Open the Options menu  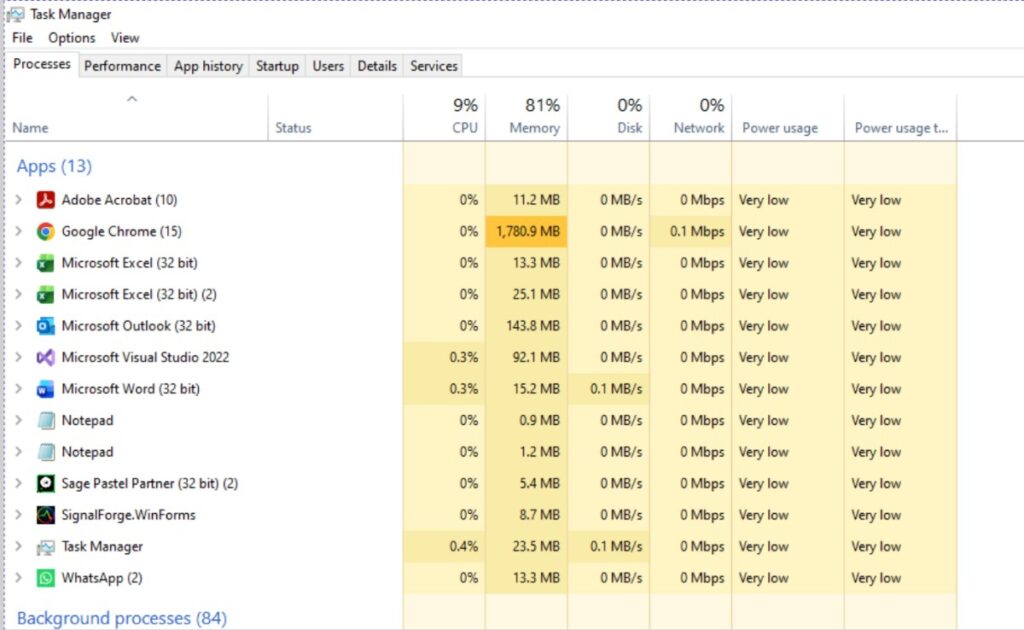pyautogui.click(x=71, y=38)
